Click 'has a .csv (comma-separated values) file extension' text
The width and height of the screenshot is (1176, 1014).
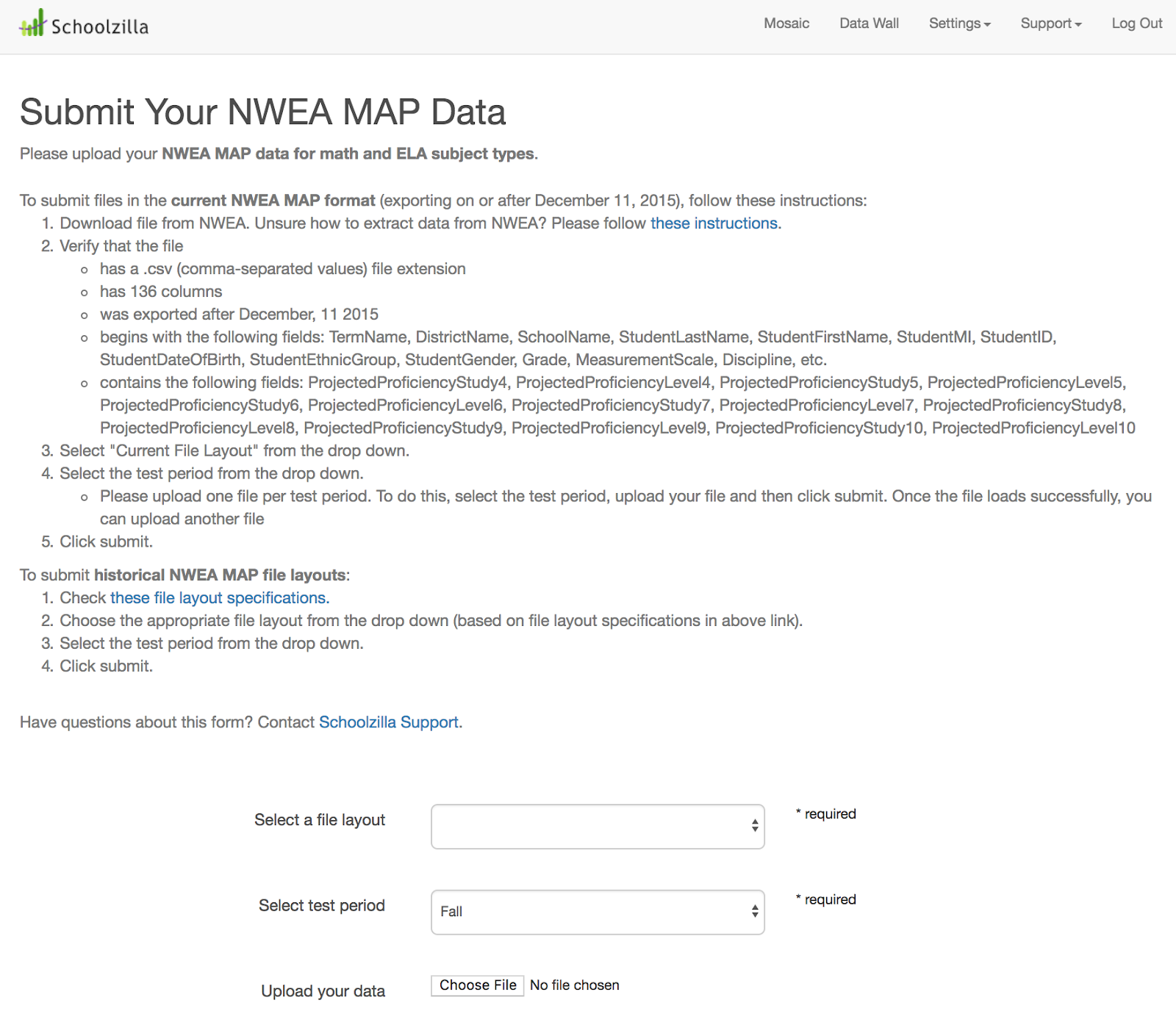[283, 269]
